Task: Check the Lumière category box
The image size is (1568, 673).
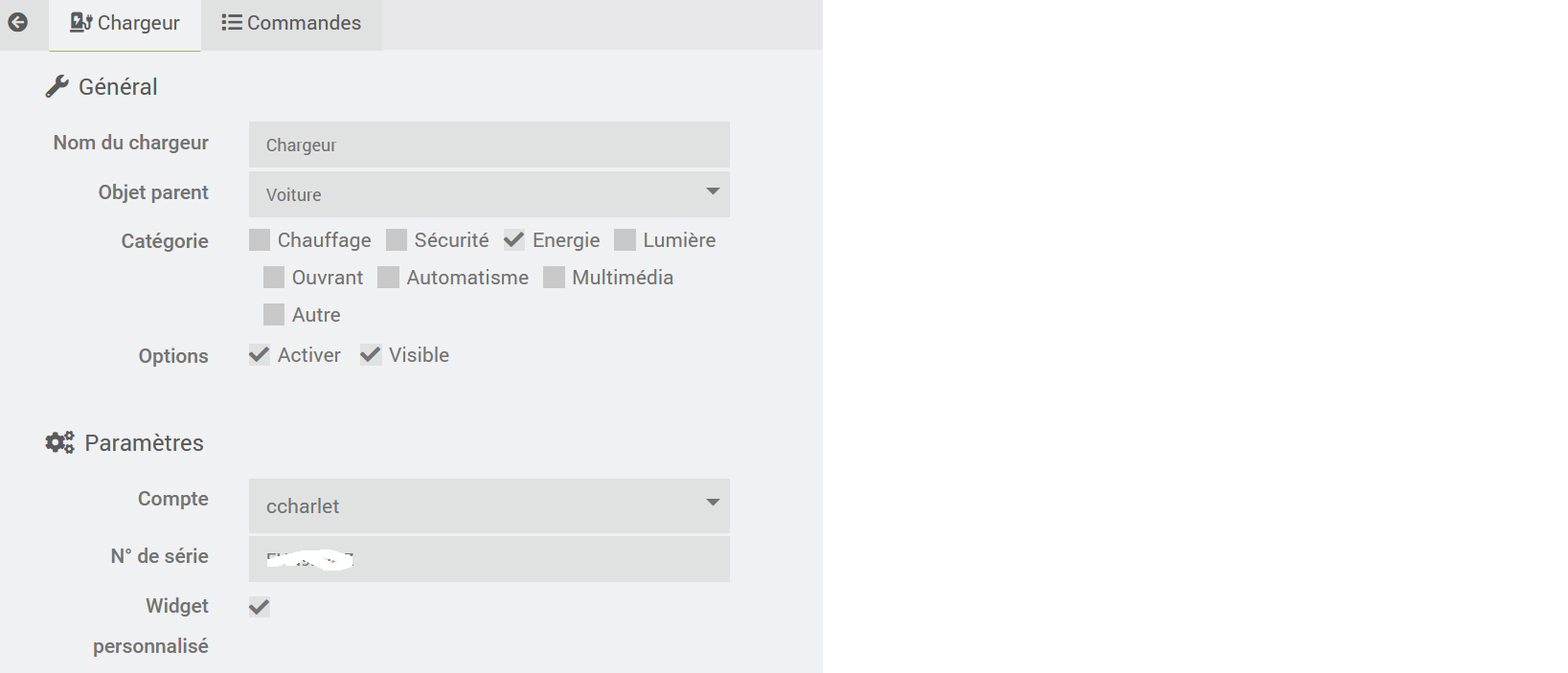Action: (x=625, y=240)
